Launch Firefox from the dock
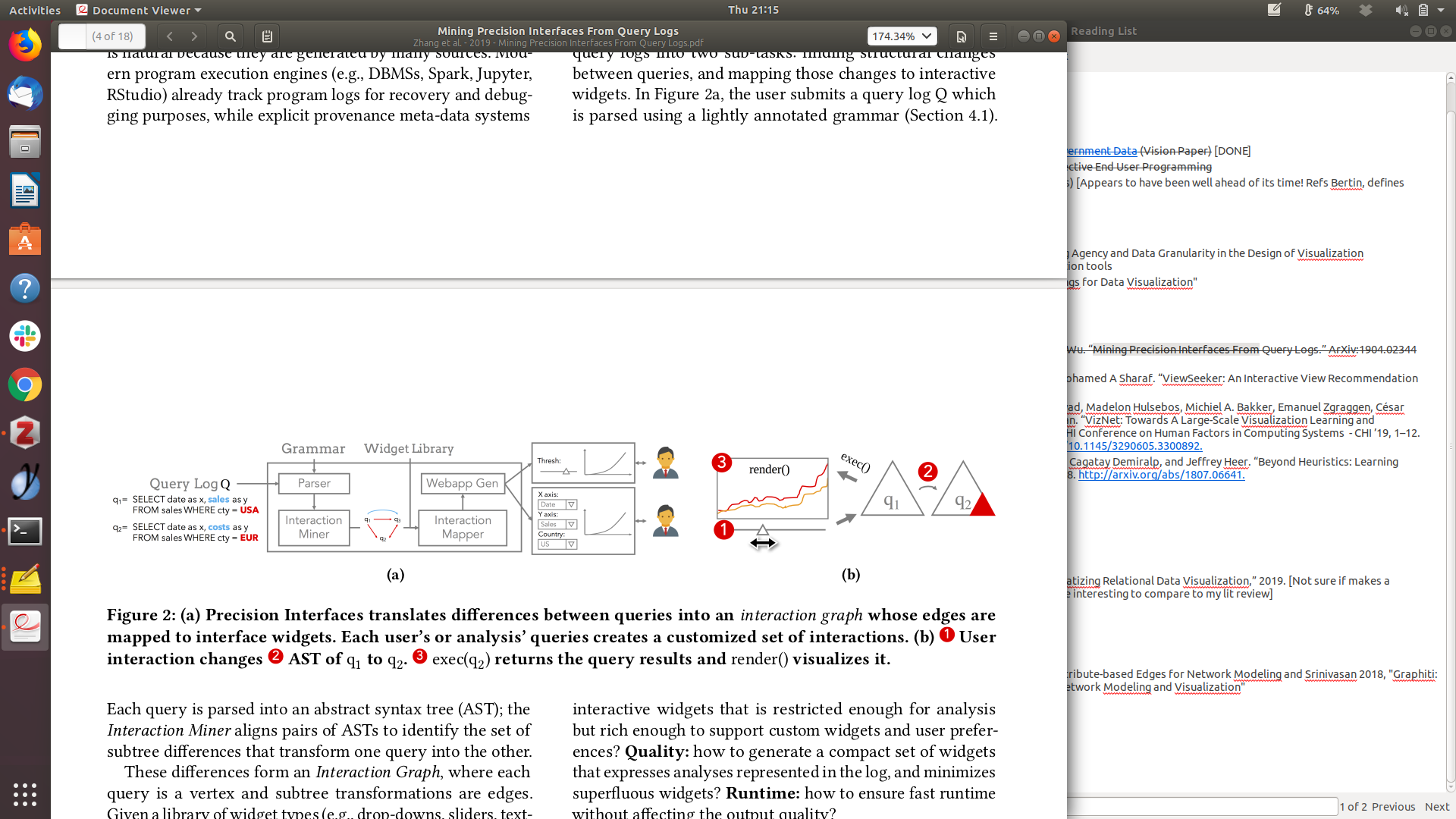Screen dimensions: 1456x819 [x=25, y=45]
